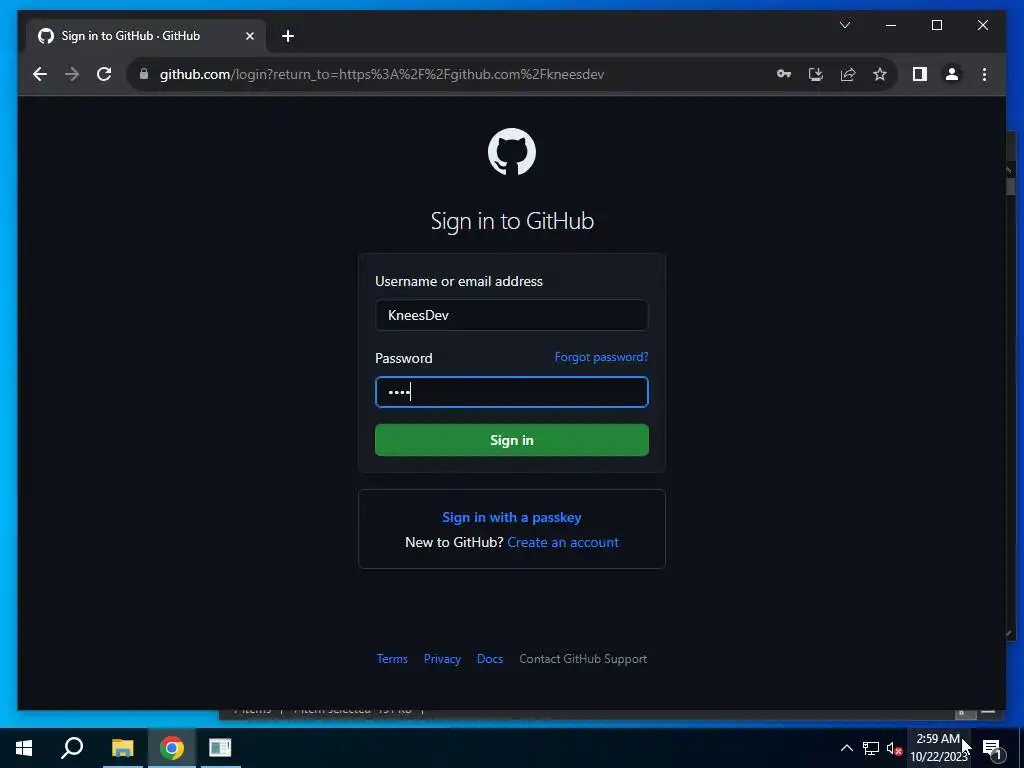Open File Explorer from the taskbar

click(122, 748)
